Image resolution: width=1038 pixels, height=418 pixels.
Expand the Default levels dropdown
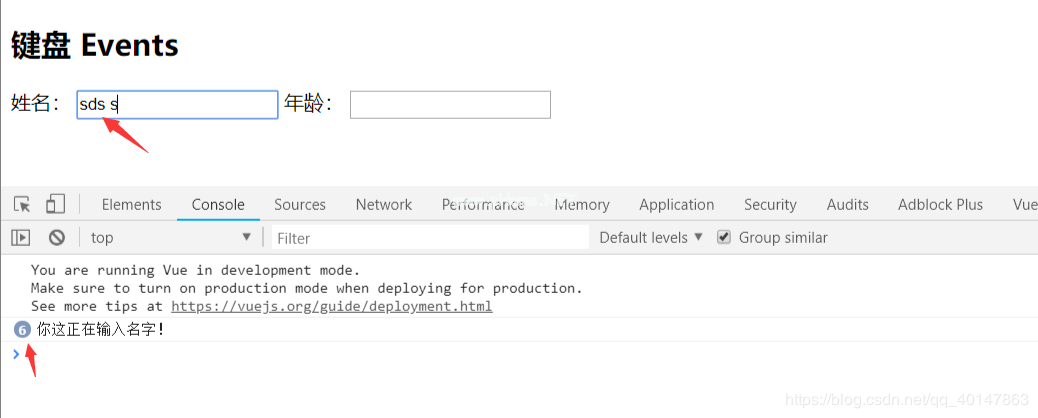click(x=651, y=237)
